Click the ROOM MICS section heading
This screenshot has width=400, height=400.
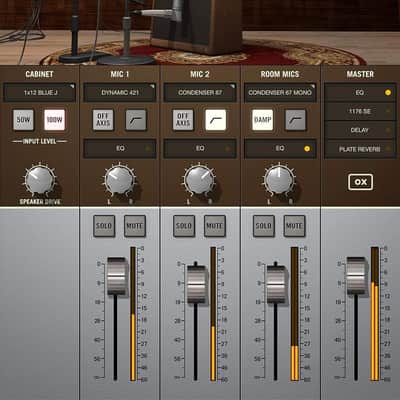tap(280, 74)
